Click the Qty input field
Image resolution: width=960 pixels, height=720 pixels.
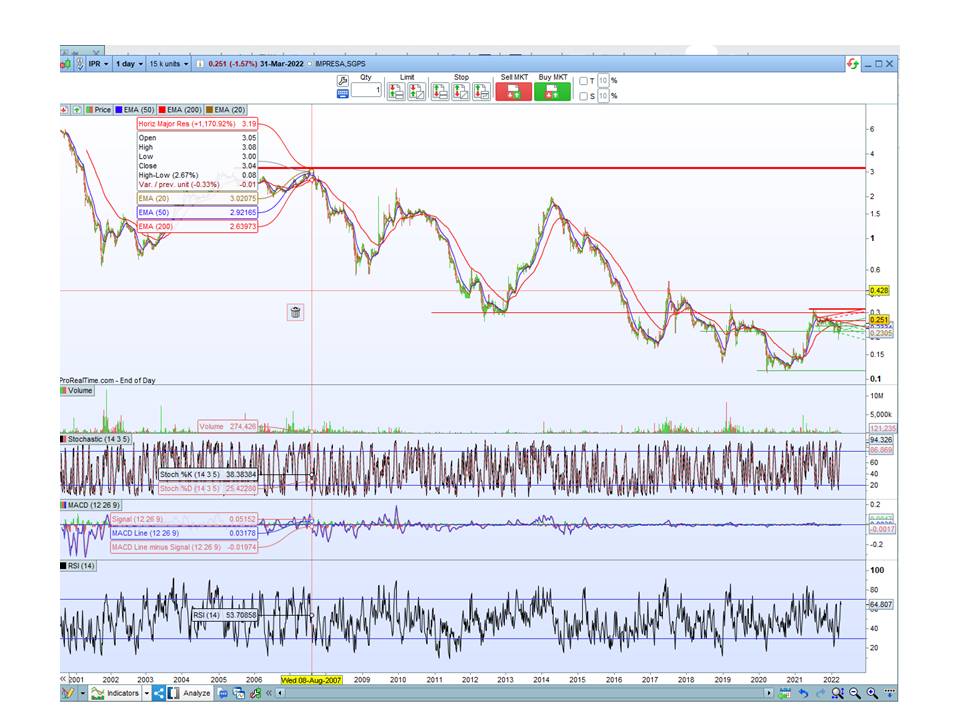click(366, 90)
